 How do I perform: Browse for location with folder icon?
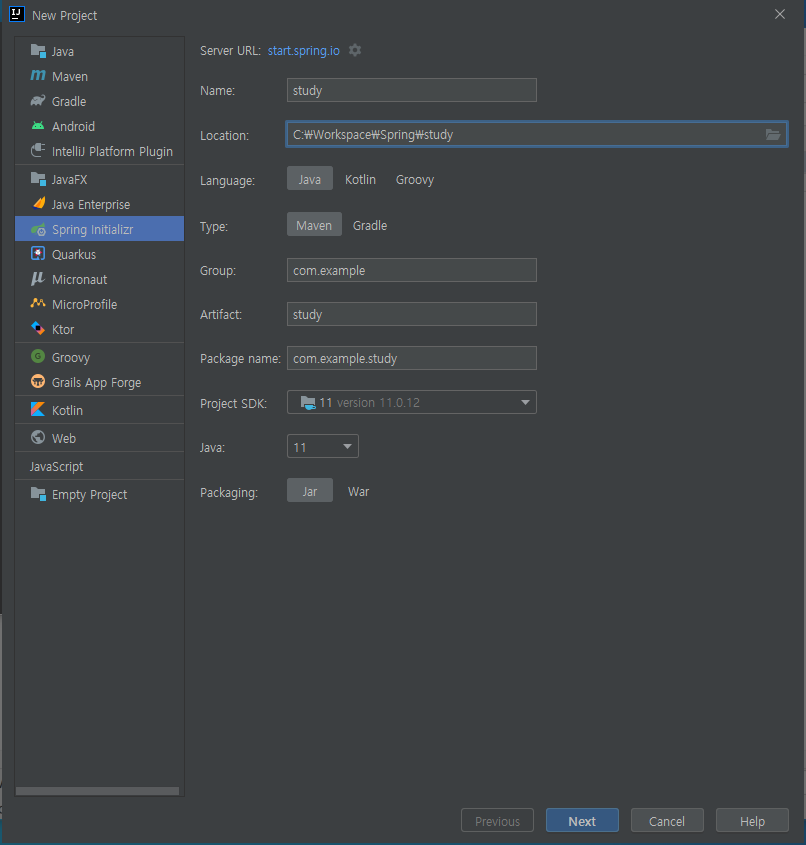tap(773, 134)
